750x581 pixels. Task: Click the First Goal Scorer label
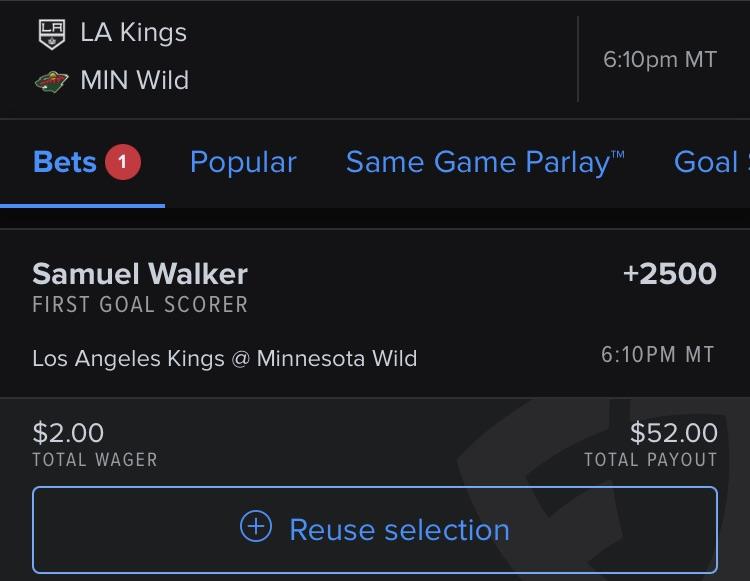point(140,305)
